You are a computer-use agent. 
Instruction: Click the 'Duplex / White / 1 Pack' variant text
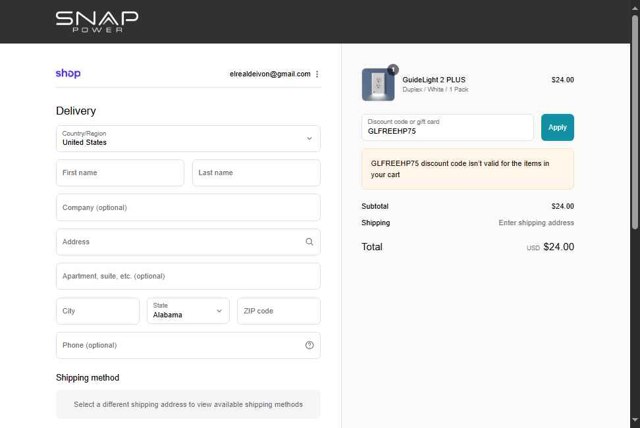[435, 89]
